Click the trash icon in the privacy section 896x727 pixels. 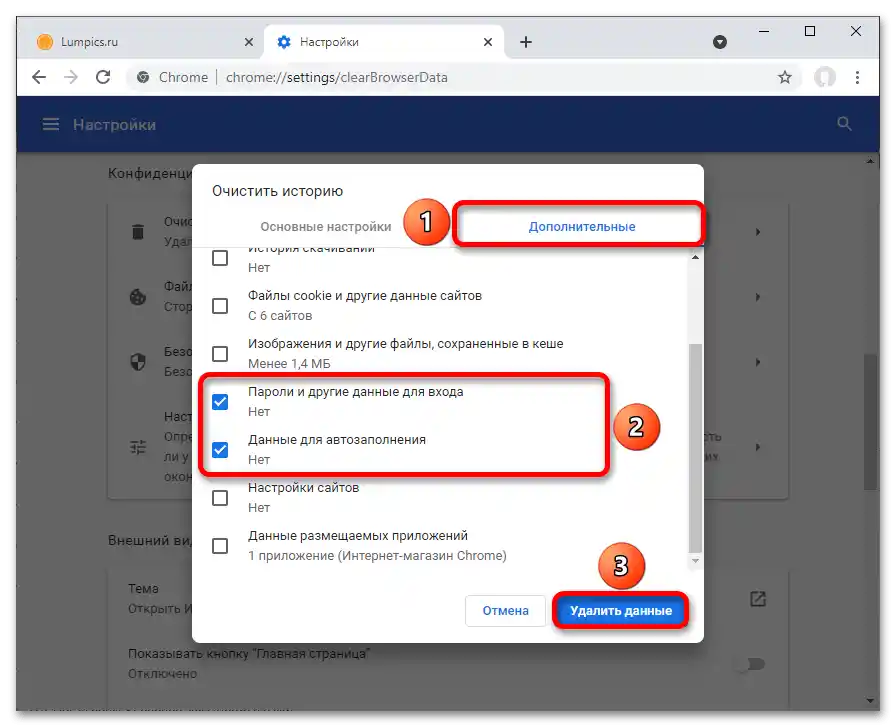pyautogui.click(x=138, y=231)
